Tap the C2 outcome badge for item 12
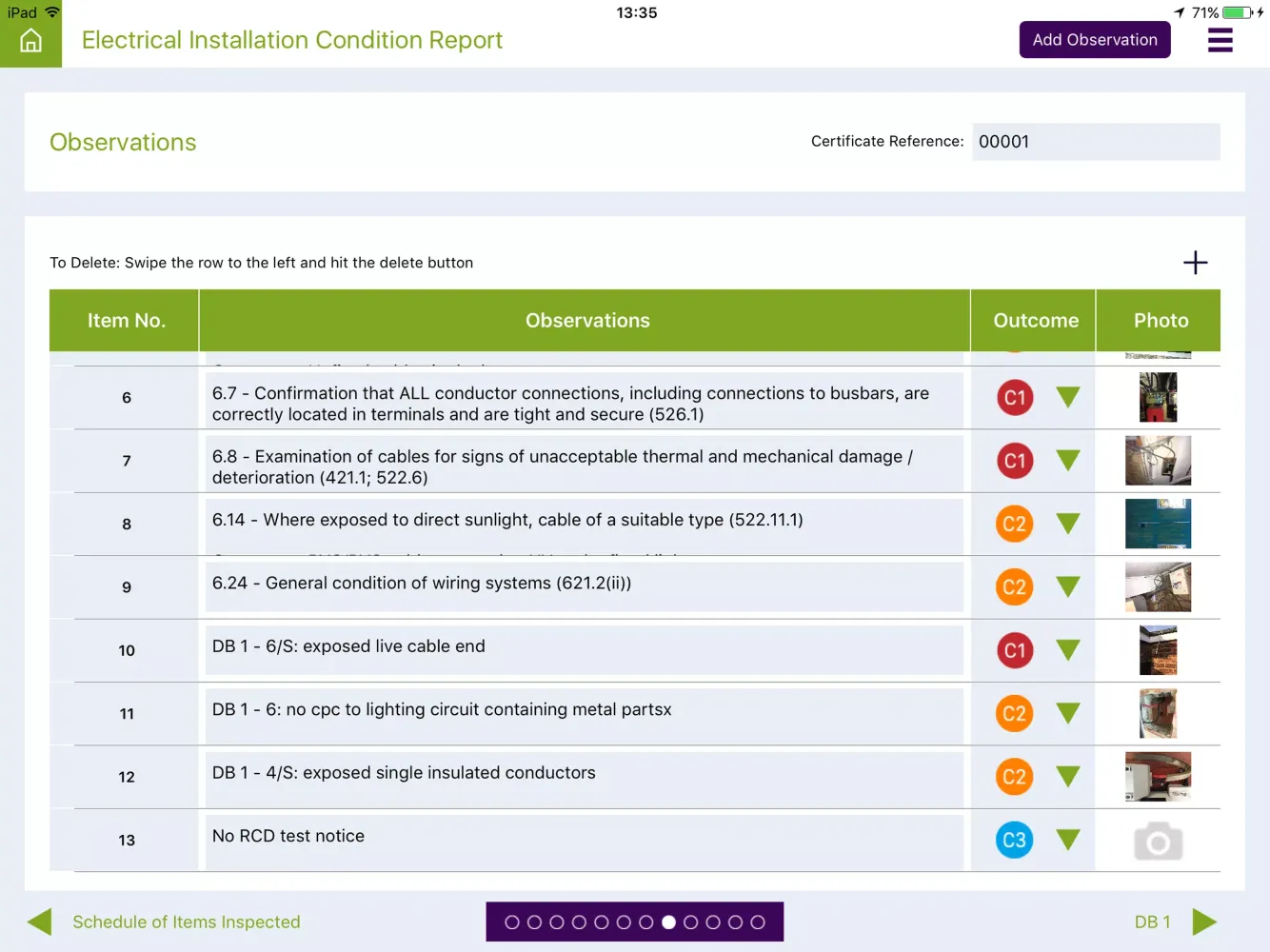 pos(1014,777)
